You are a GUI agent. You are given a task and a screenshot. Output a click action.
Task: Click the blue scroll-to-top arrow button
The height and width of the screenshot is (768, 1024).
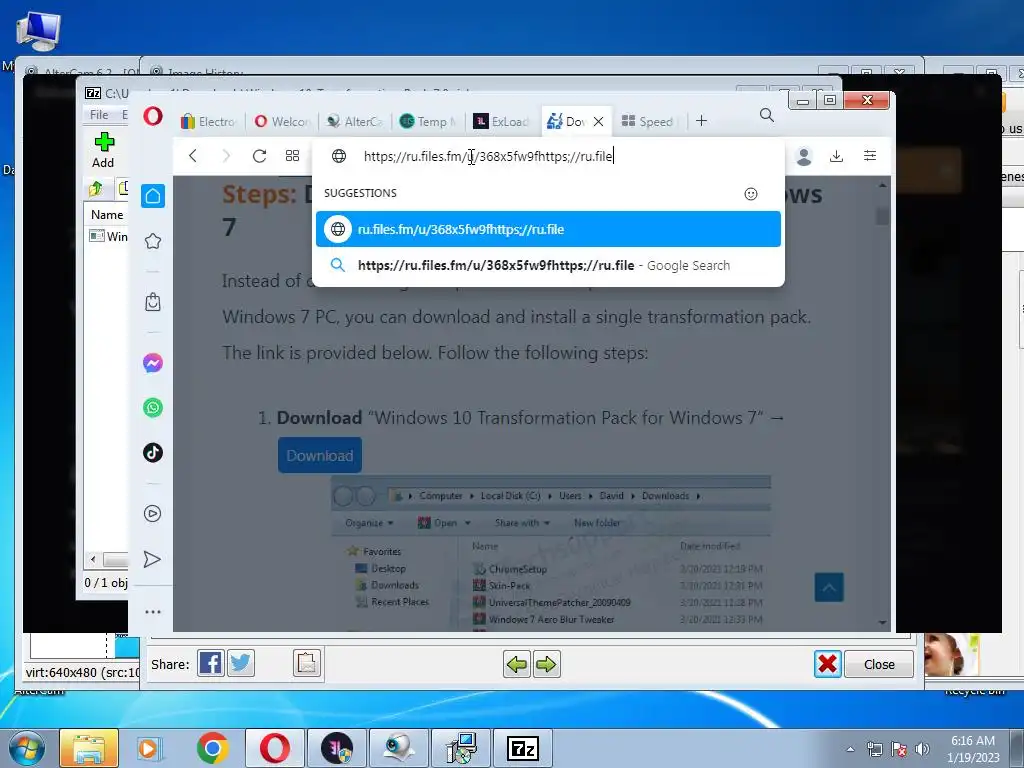(829, 587)
